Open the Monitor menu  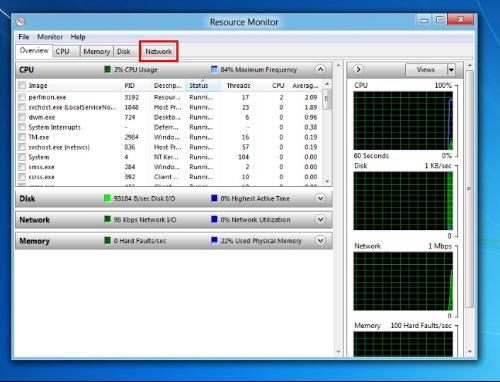click(x=50, y=37)
